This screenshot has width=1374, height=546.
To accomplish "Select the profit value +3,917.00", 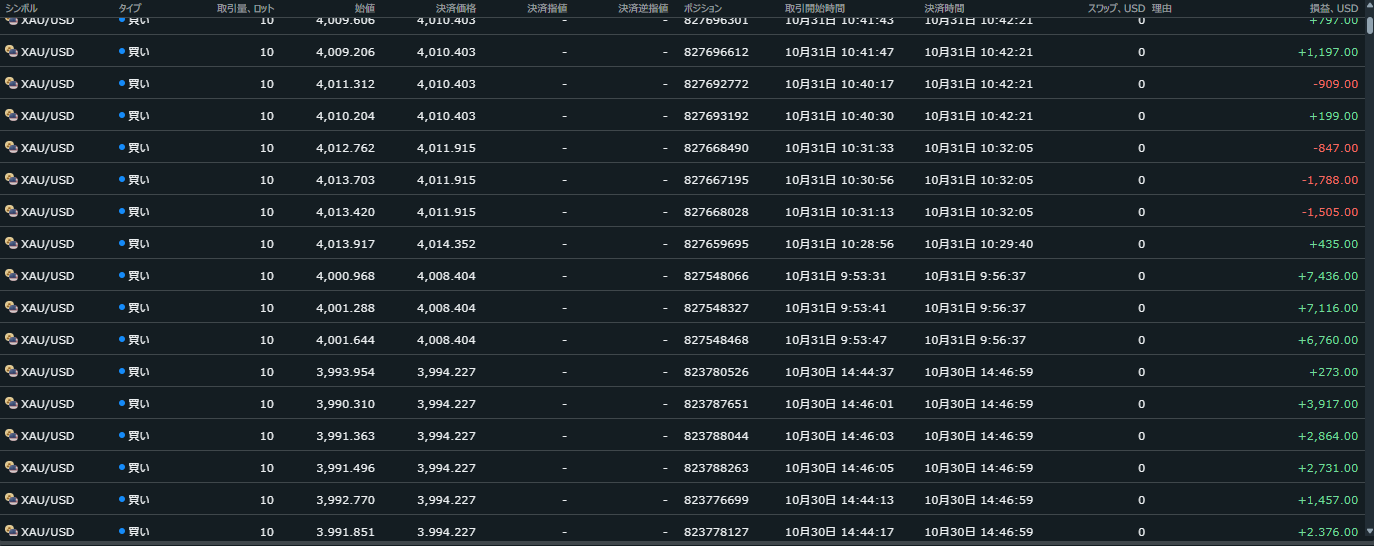I will coord(1328,404).
